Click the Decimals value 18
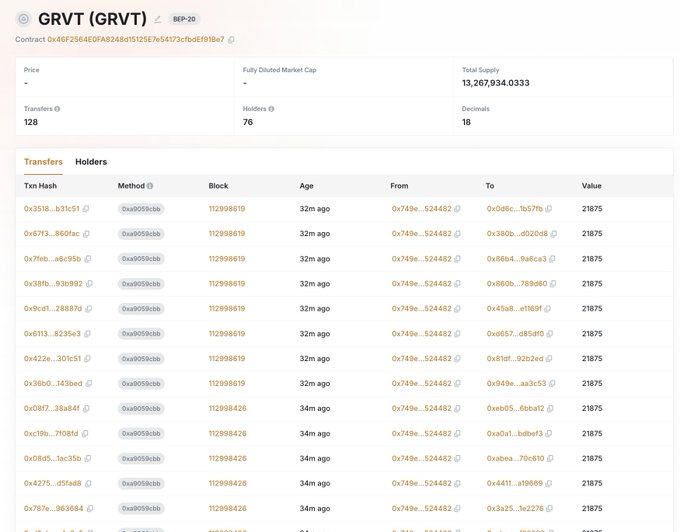Image resolution: width=680 pixels, height=532 pixels. click(466, 122)
